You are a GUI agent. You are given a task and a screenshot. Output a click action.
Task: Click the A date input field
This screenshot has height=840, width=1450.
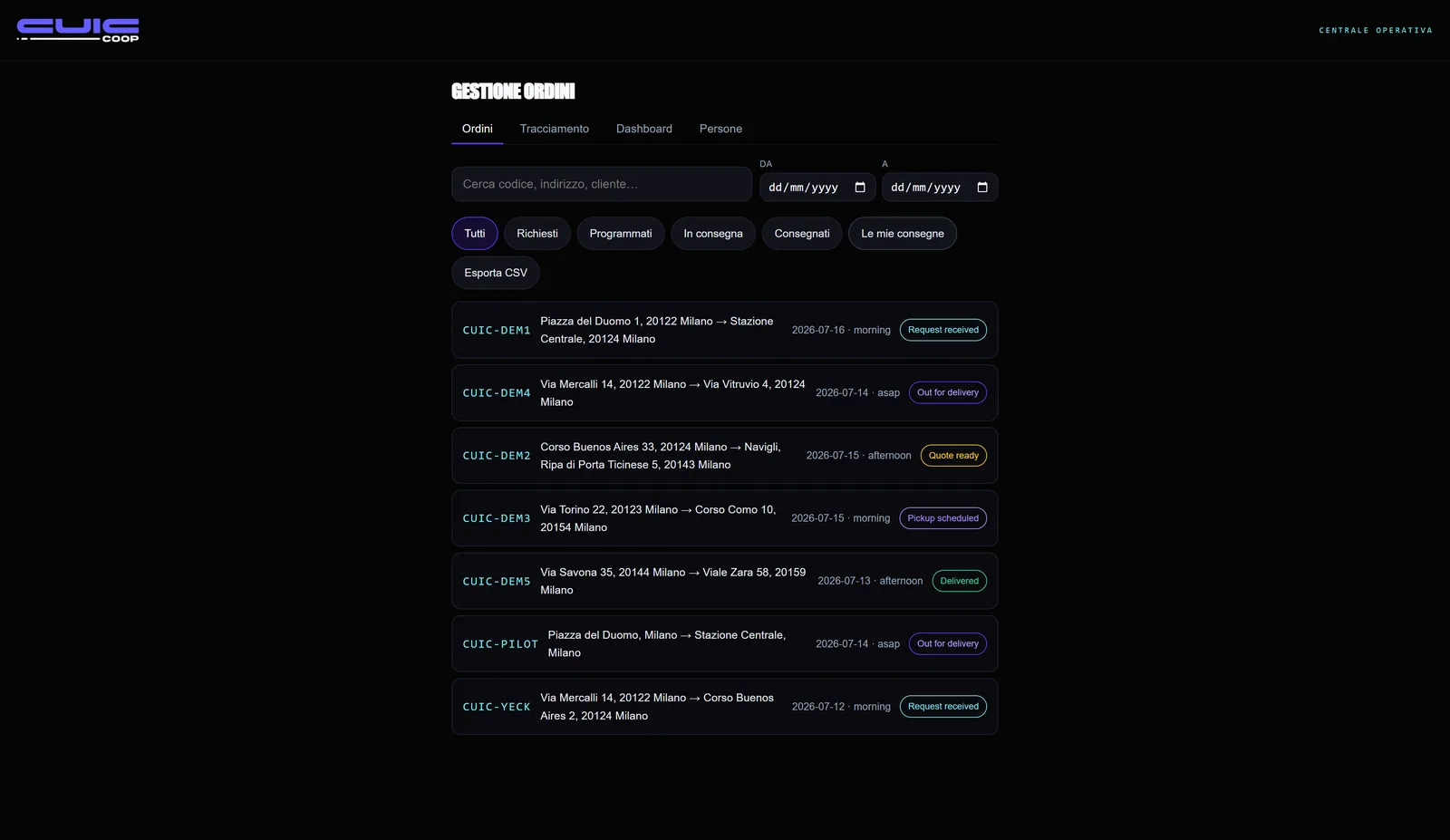pos(940,188)
